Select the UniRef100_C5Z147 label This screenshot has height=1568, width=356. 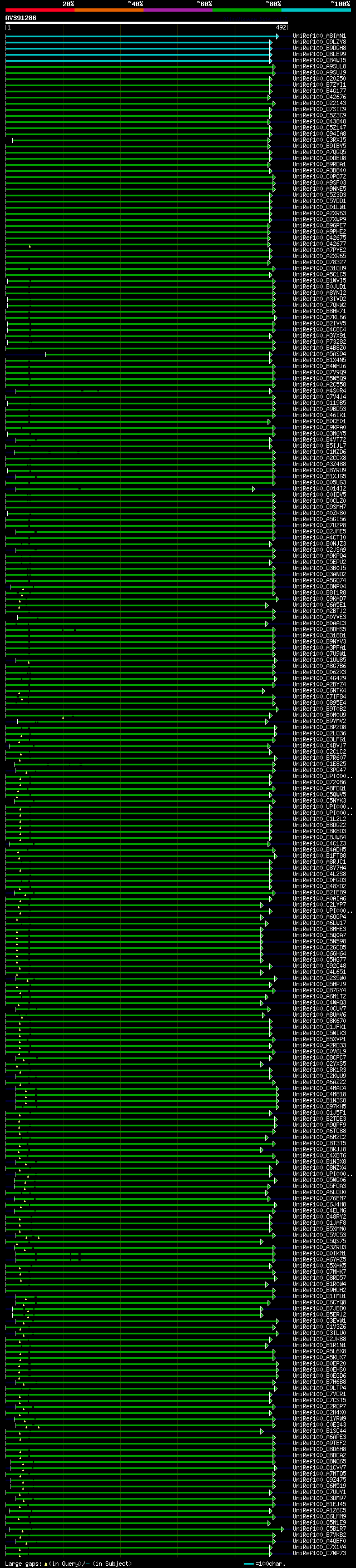click(x=319, y=128)
